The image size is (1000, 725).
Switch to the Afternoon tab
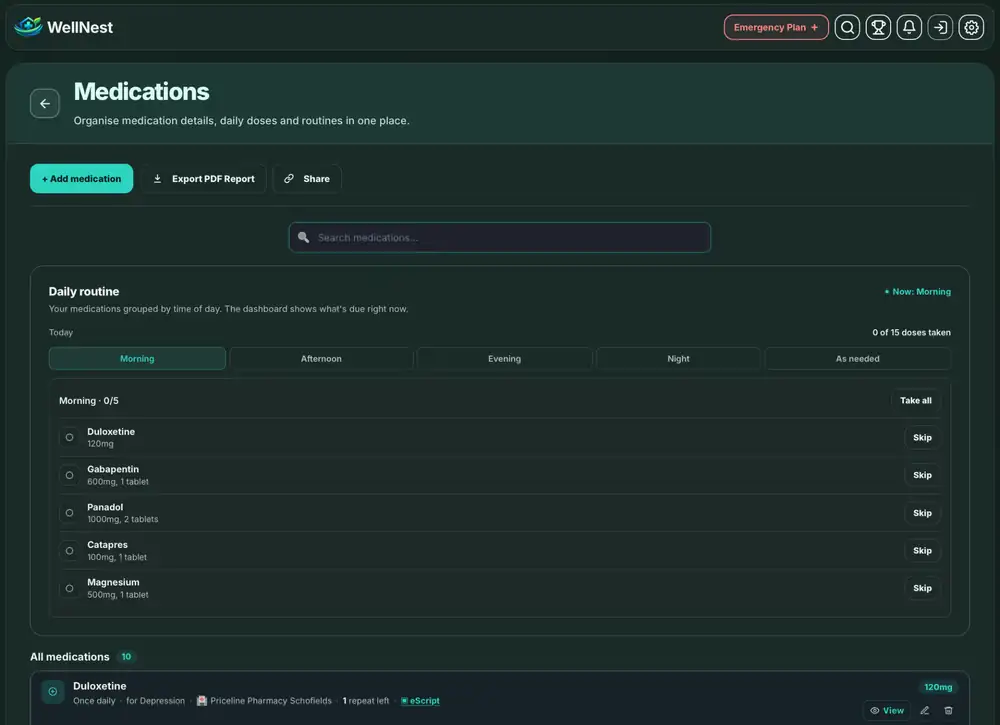point(321,358)
